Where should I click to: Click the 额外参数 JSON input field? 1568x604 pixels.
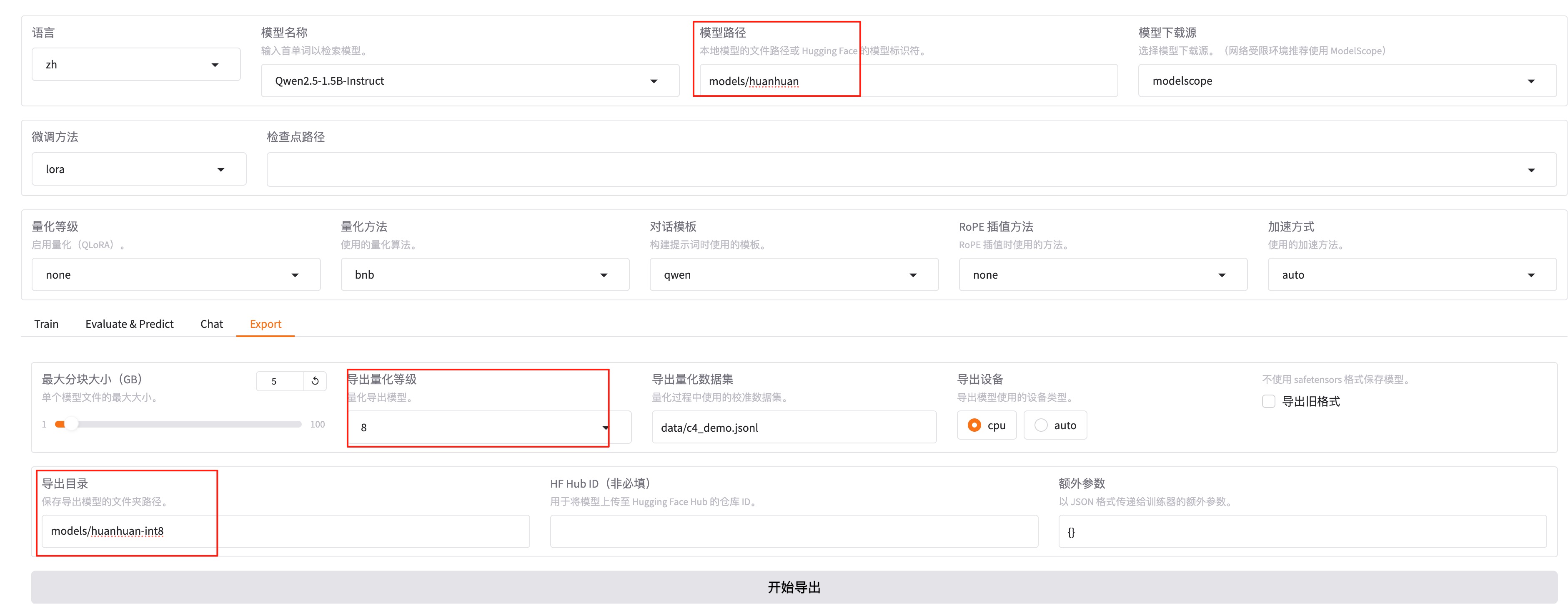[1302, 531]
